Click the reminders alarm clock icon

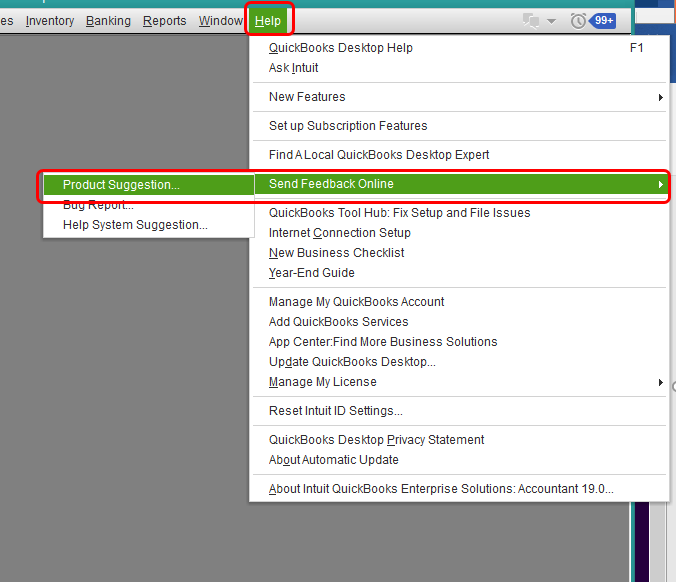pyautogui.click(x=578, y=21)
